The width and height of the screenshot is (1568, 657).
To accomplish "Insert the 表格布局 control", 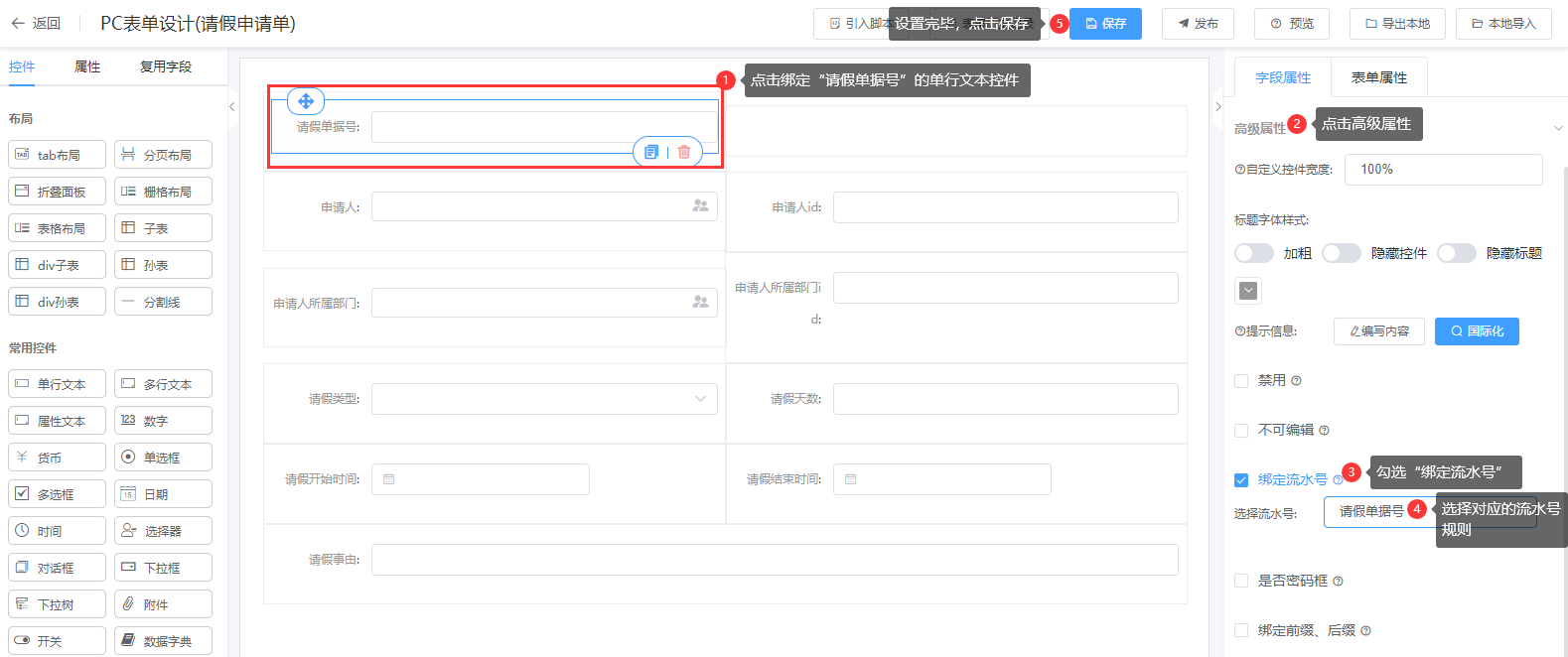I will click(57, 228).
